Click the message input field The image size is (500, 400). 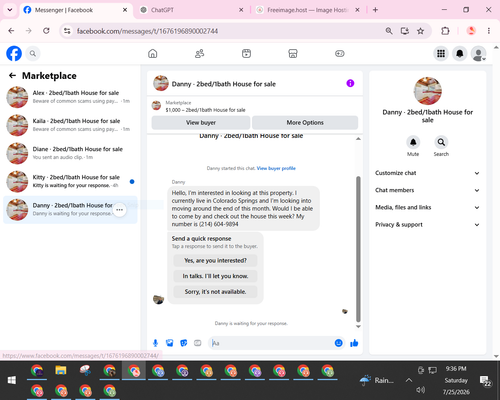(272, 343)
